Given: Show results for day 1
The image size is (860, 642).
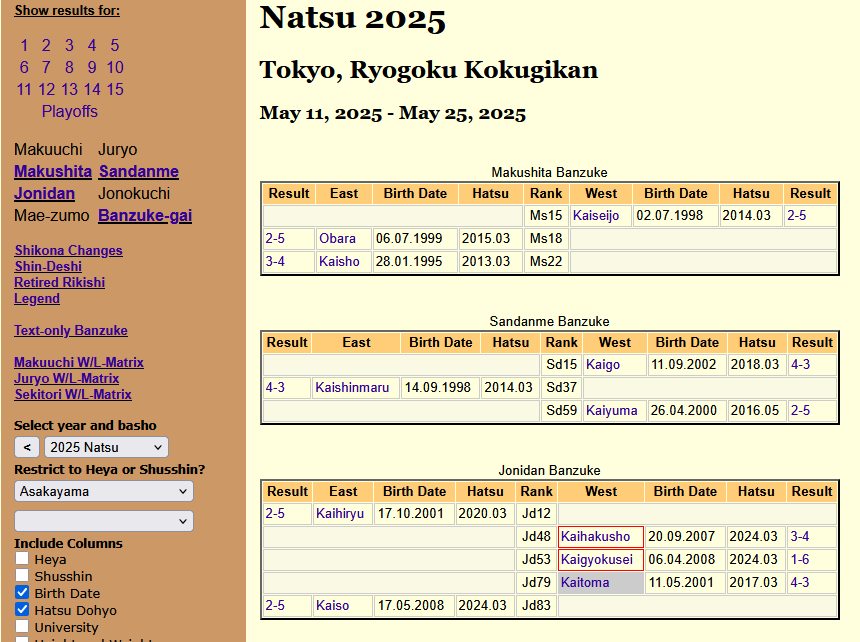Looking at the screenshot, I should pos(24,45).
